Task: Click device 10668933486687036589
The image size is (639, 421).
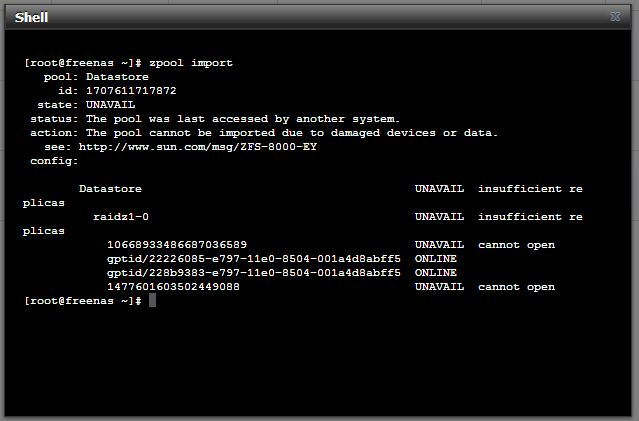Action: [x=177, y=245]
